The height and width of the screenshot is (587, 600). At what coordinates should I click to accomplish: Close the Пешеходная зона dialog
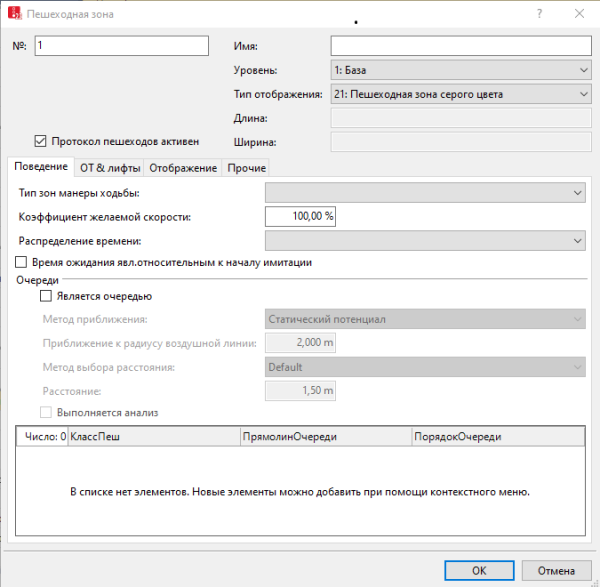pyautogui.click(x=579, y=14)
